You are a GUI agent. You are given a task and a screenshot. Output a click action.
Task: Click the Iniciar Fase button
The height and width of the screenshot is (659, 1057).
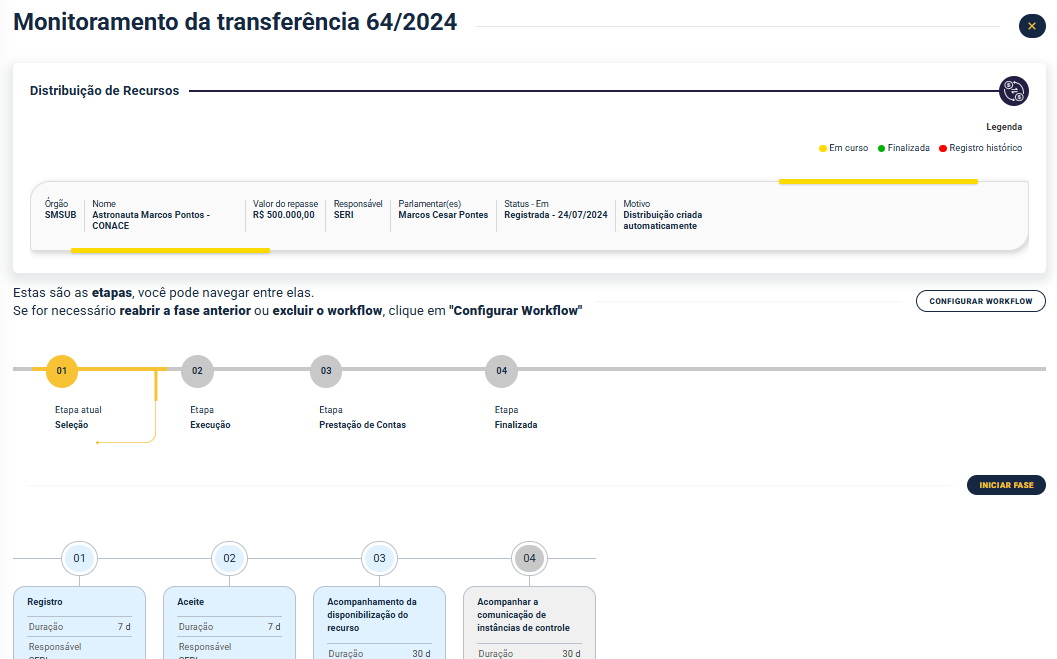pyautogui.click(x=1006, y=484)
